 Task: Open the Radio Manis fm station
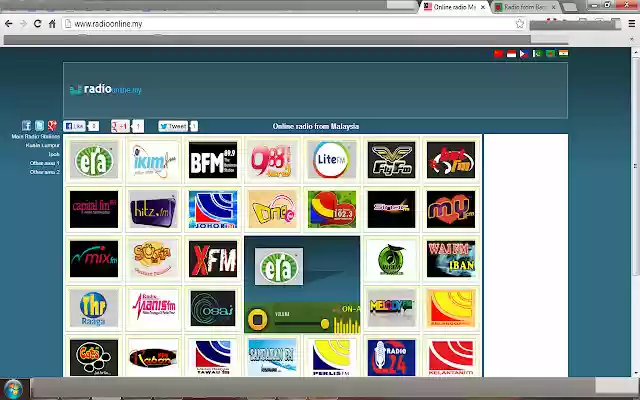tap(153, 308)
